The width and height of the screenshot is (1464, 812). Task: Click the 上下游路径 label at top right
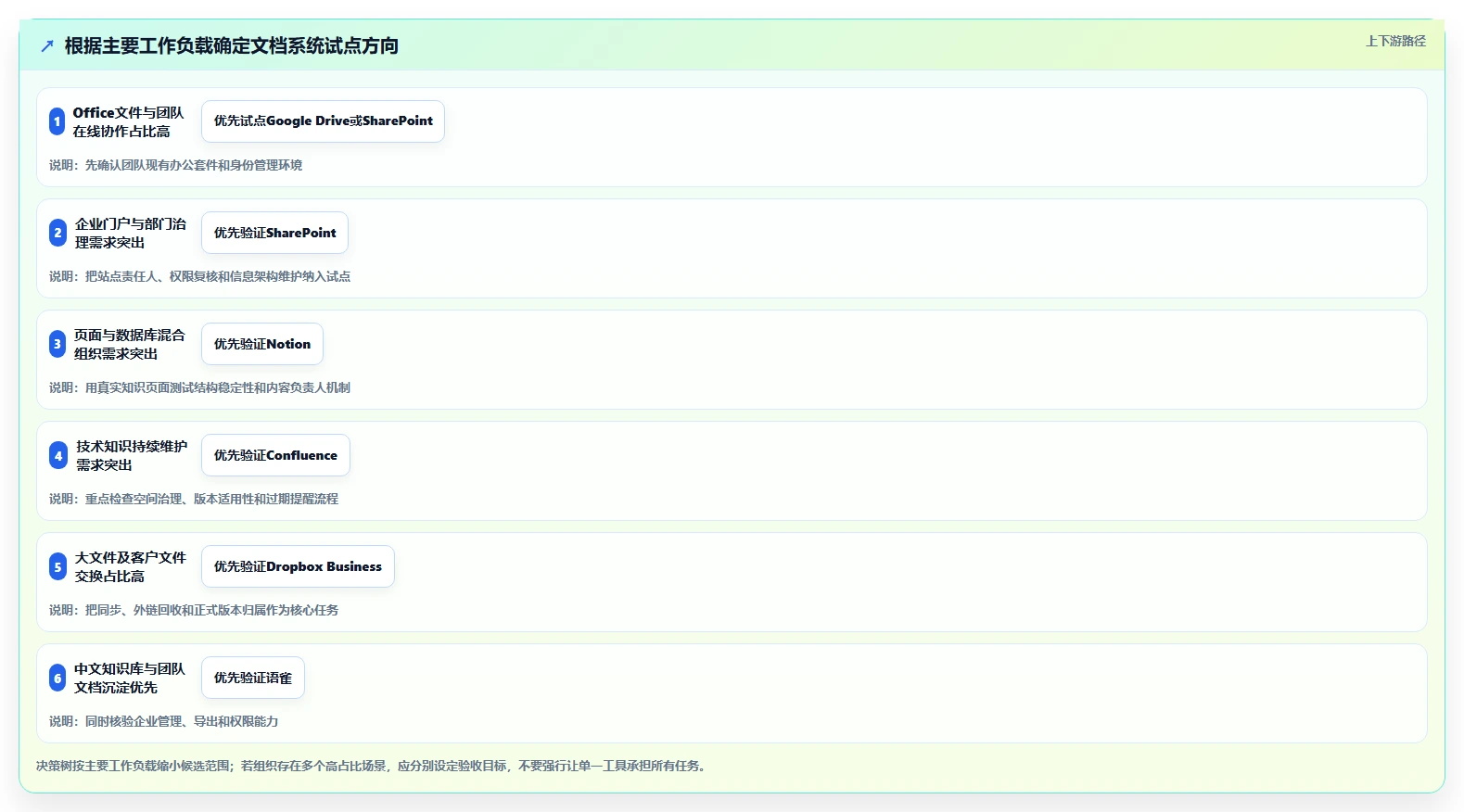coord(1395,41)
